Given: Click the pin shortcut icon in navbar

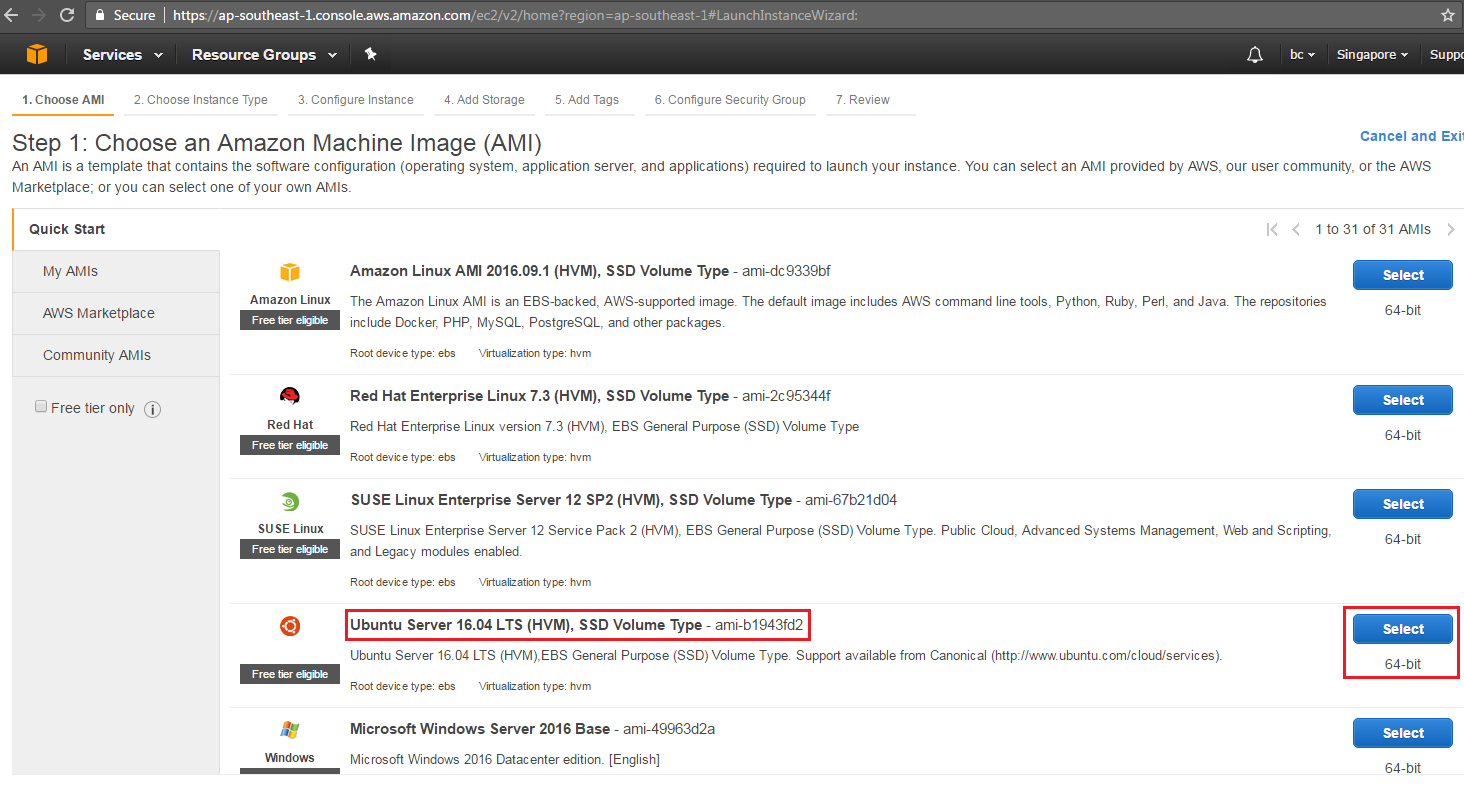Looking at the screenshot, I should (370, 54).
